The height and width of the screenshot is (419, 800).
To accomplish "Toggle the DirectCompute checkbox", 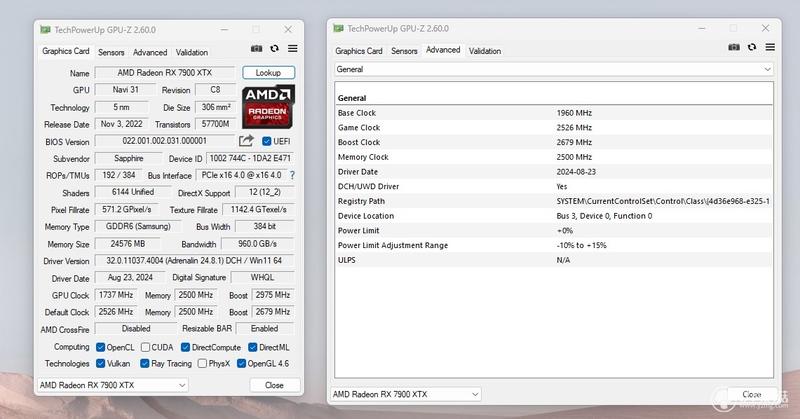I will tap(186, 347).
